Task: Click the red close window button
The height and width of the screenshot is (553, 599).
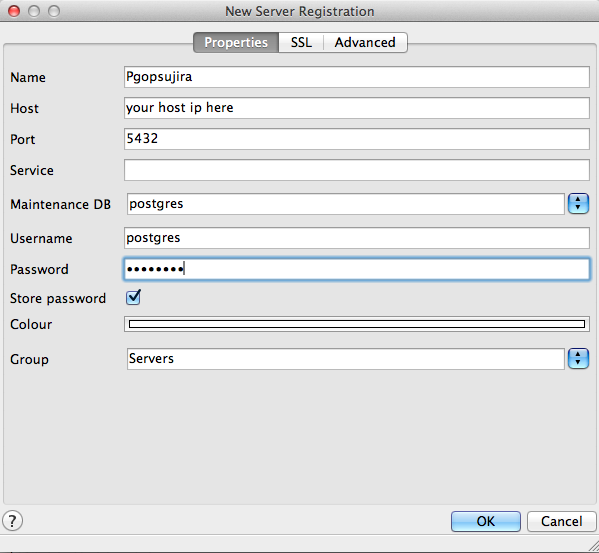Action: 14,11
